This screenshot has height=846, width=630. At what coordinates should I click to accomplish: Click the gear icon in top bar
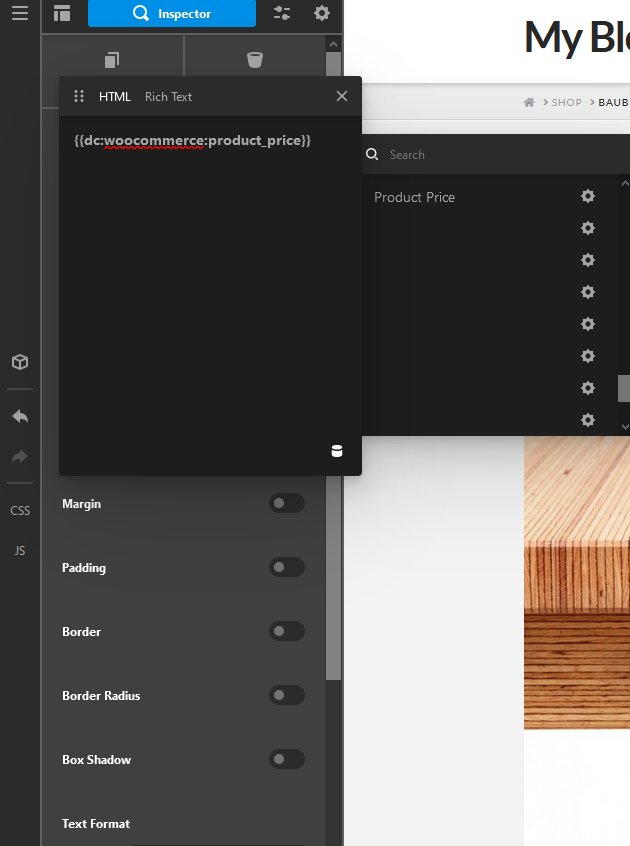pyautogui.click(x=321, y=14)
